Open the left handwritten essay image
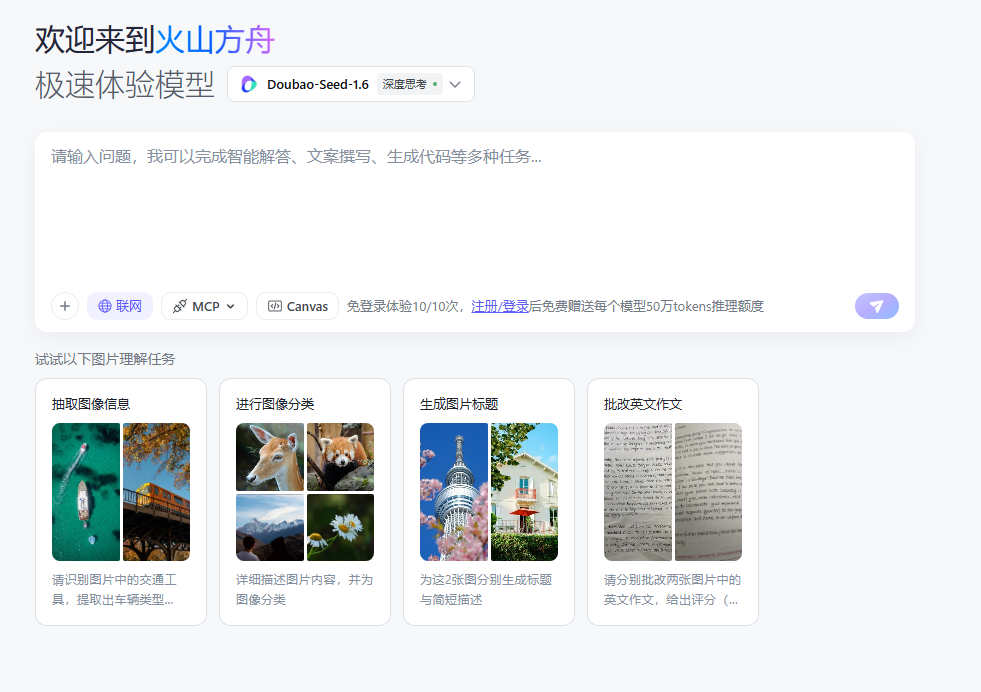The height and width of the screenshot is (692, 981). (x=638, y=491)
